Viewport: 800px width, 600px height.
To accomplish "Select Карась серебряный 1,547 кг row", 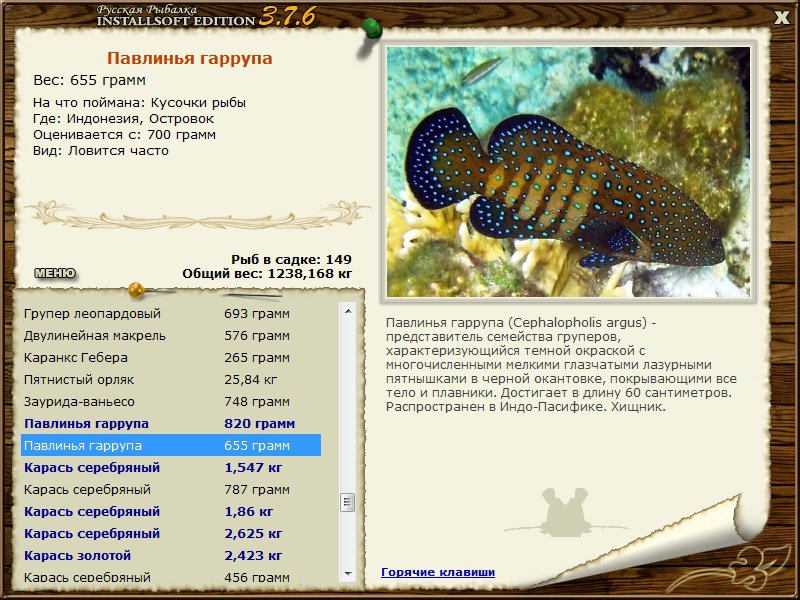I will [171, 467].
